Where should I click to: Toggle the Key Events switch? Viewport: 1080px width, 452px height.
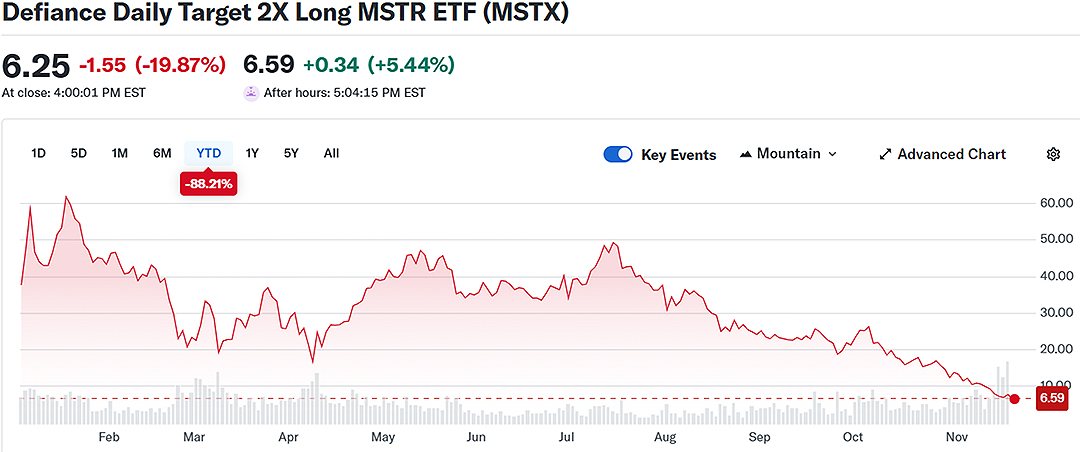click(618, 154)
